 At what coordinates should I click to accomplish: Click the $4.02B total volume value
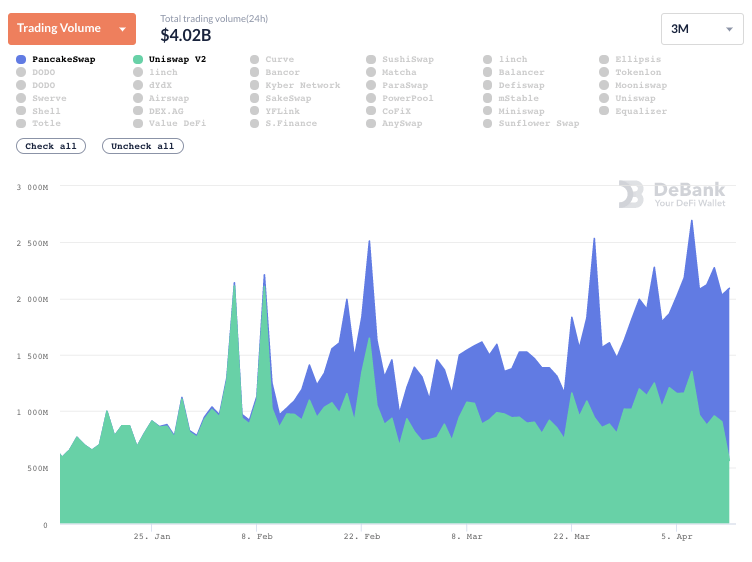[186, 35]
